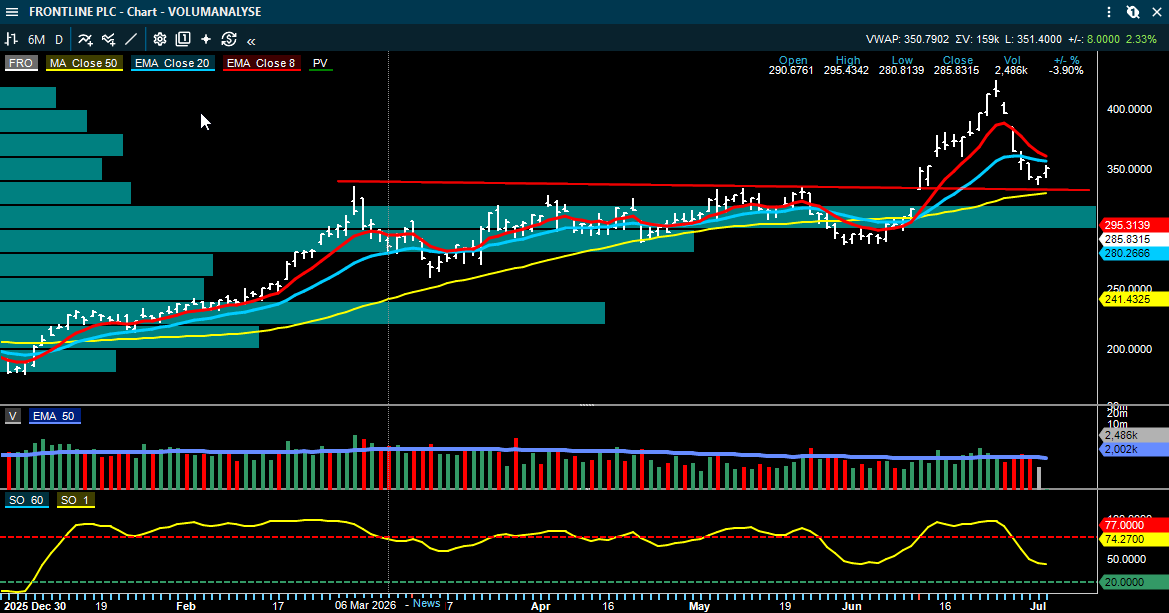Click the PV price-volume label

tap(320, 63)
